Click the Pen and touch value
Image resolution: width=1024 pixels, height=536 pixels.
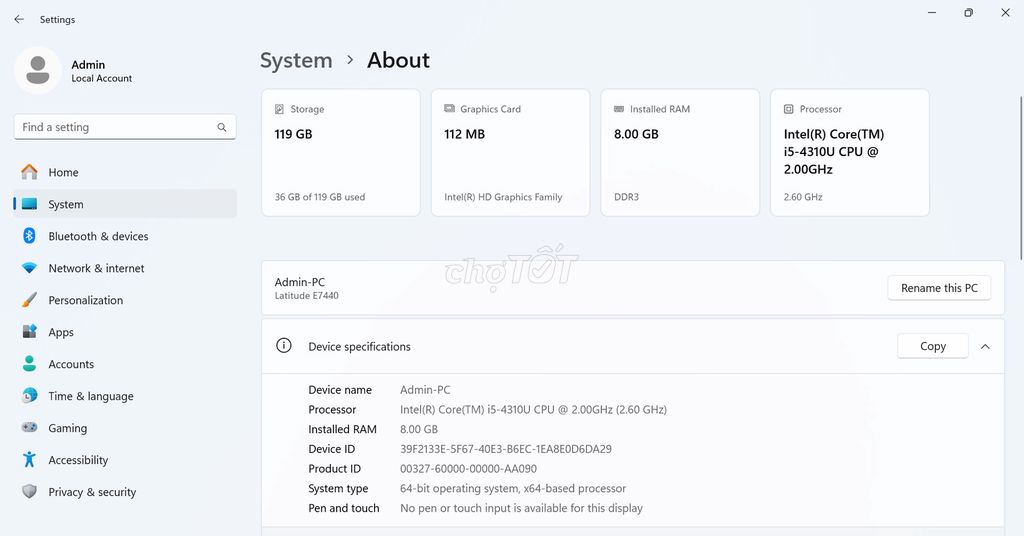[521, 508]
